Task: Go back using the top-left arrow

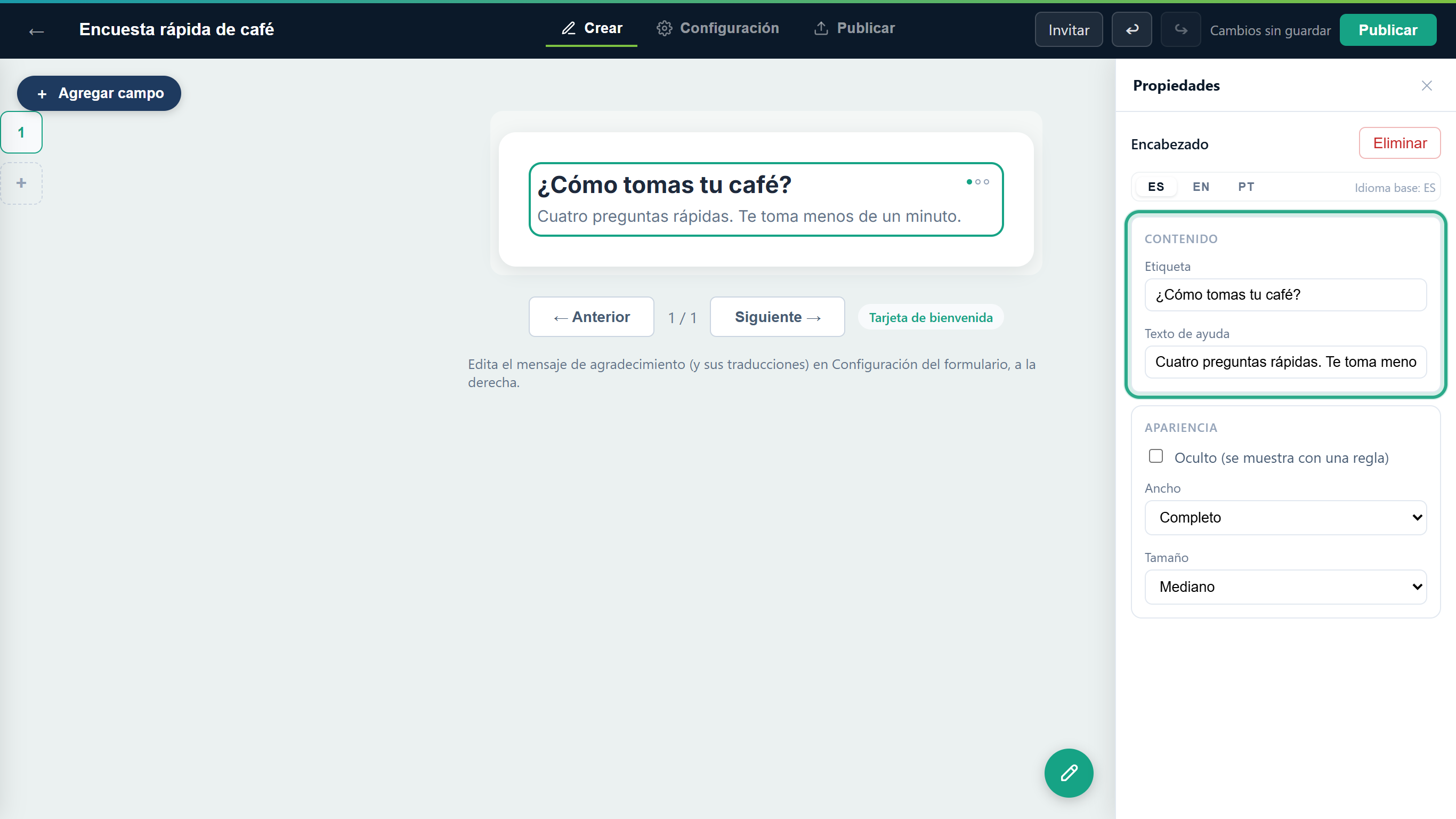Action: (36, 30)
